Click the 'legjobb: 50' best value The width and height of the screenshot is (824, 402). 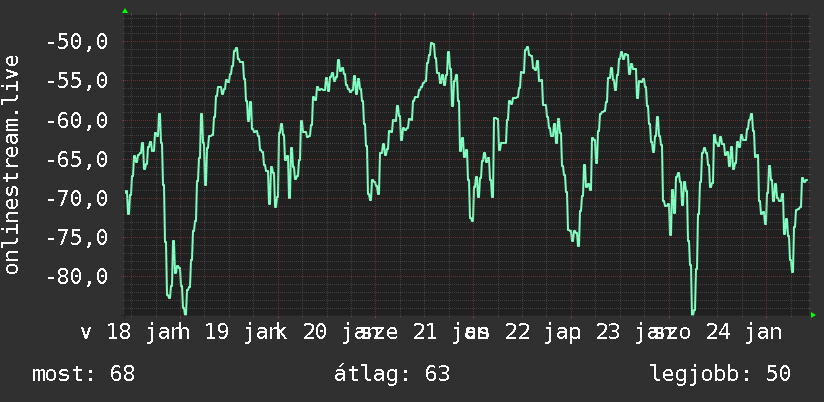(x=720, y=374)
